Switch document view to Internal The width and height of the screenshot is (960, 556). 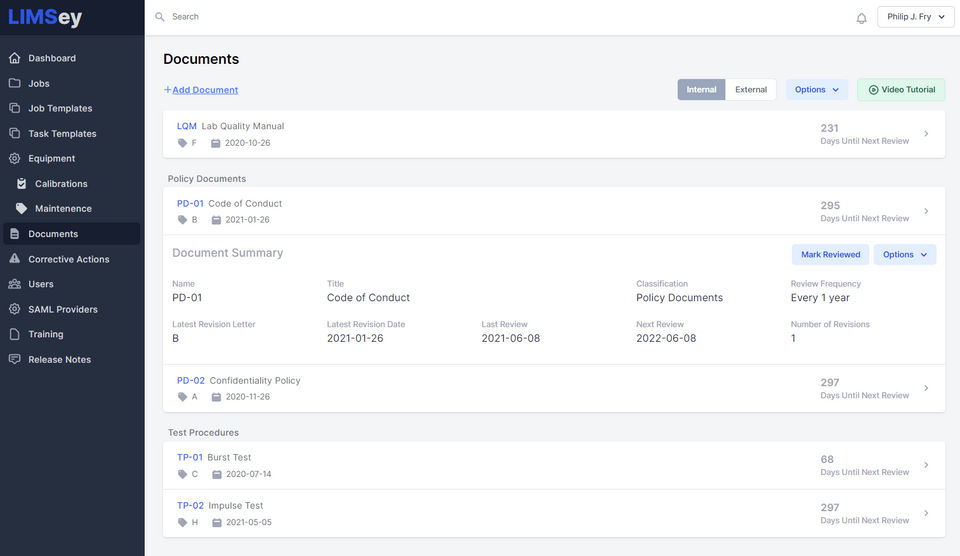701,90
